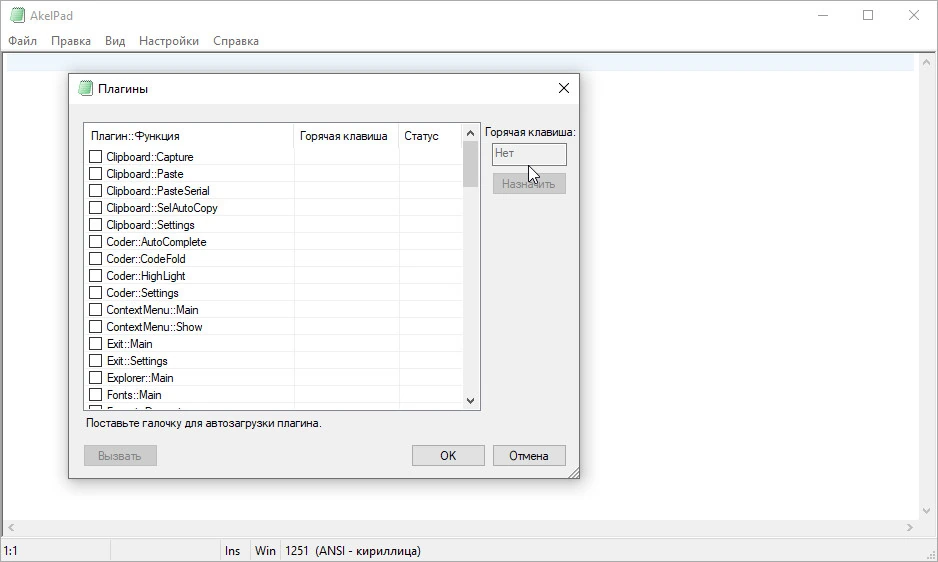Click the Плагин::Функция column header

pyautogui.click(x=189, y=136)
